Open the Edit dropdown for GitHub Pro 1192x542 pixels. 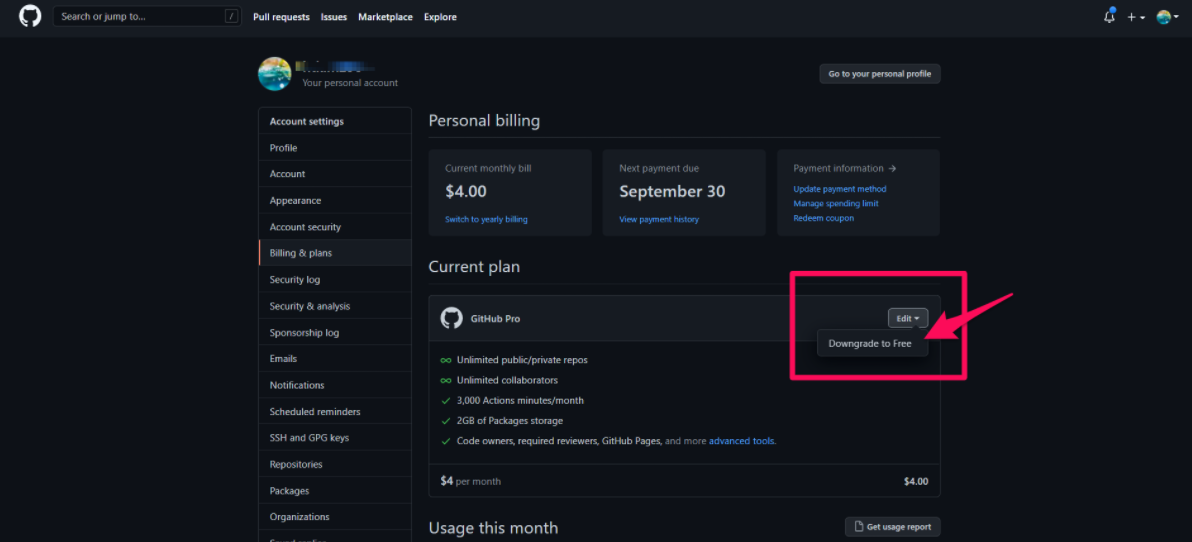pos(908,319)
